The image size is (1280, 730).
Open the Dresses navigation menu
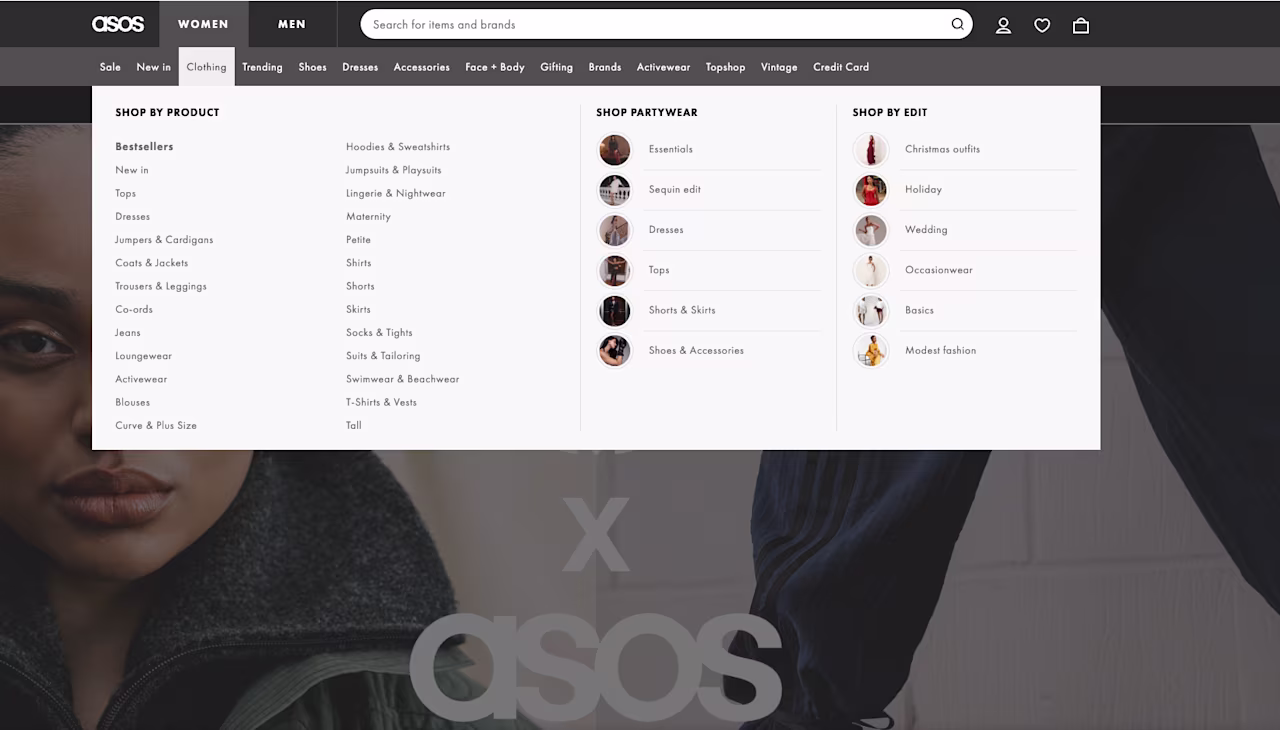tap(360, 67)
